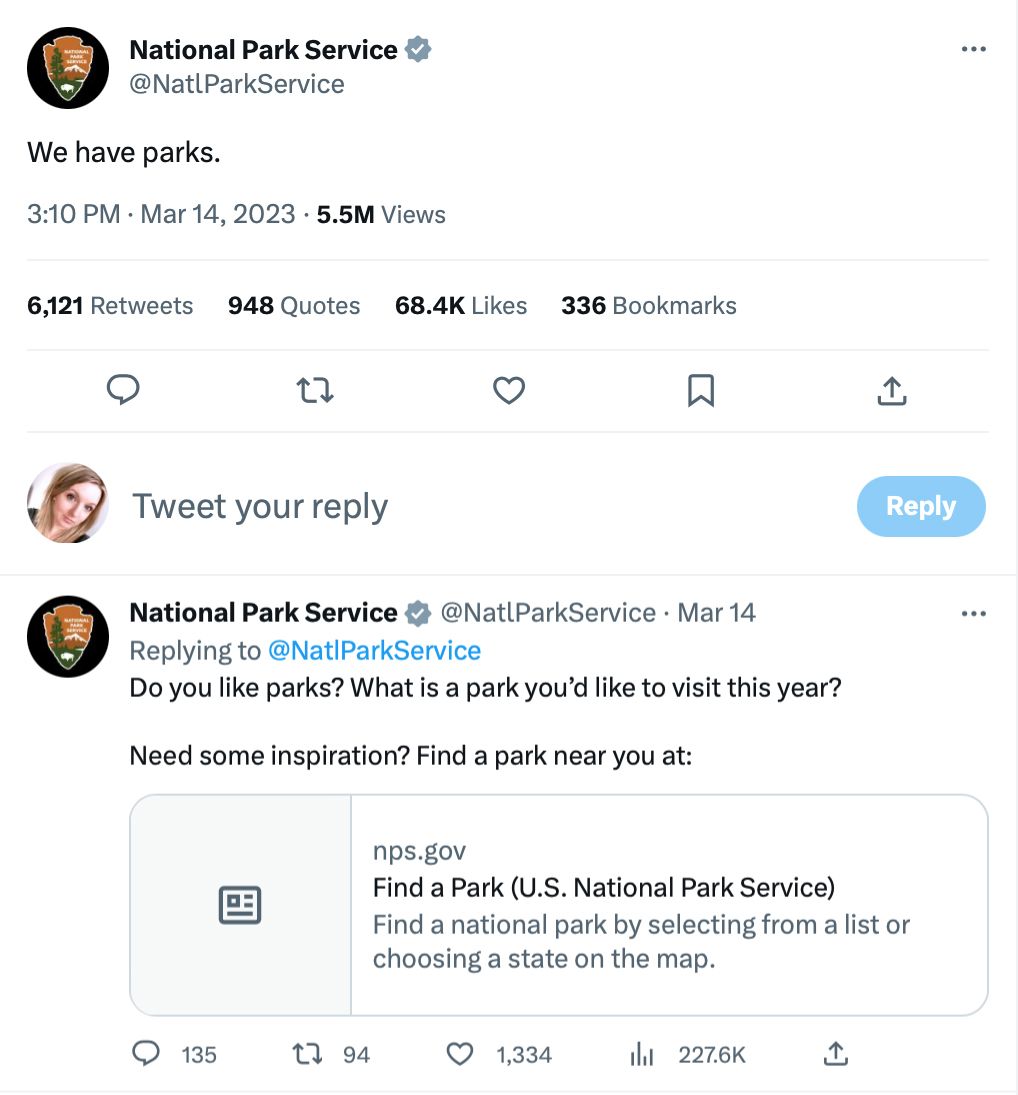Bookmark the 'We have parks' tweet
Image resolution: width=1018 pixels, height=1095 pixels.
point(700,390)
